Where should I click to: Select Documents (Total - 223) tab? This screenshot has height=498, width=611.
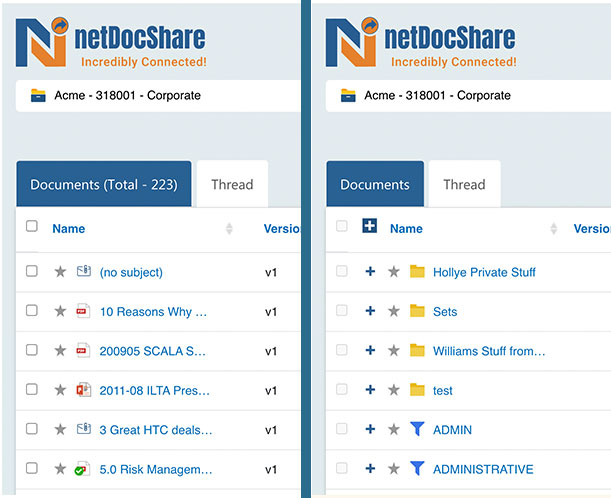104,184
